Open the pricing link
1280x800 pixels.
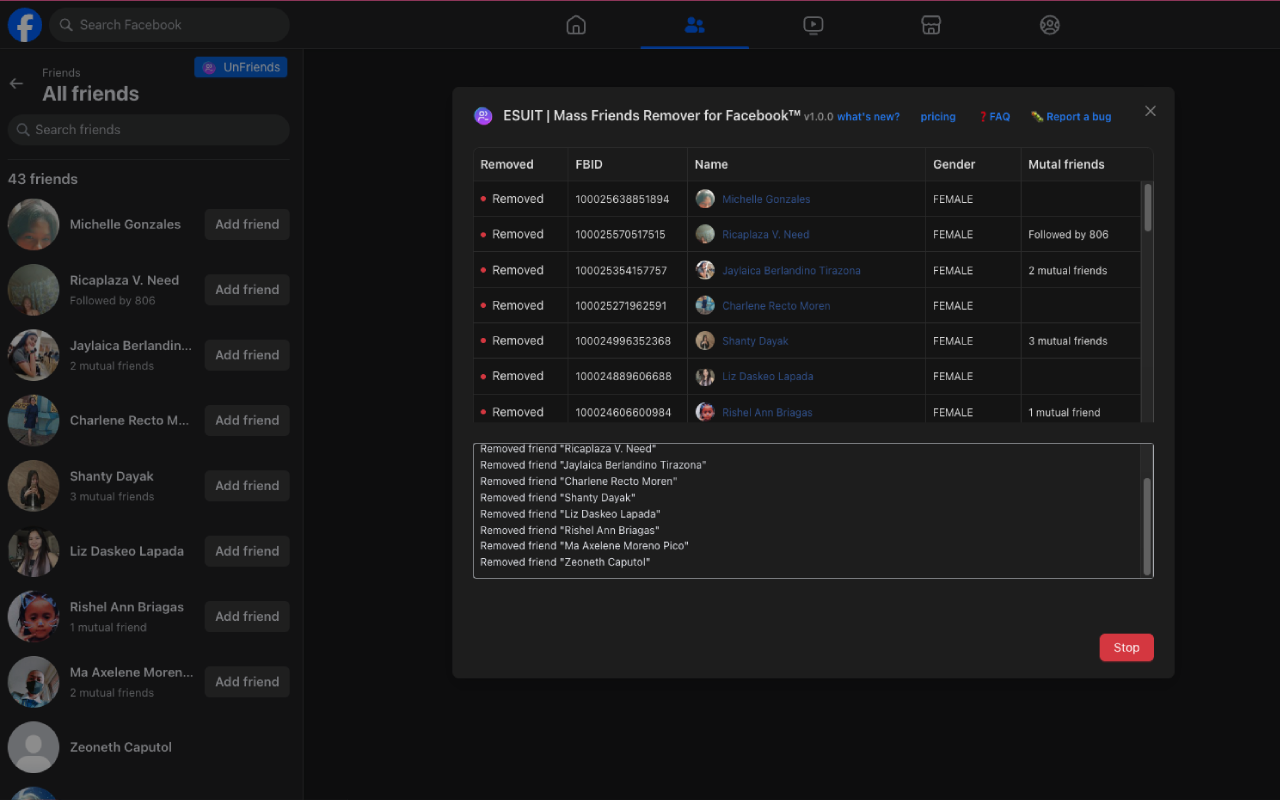point(938,117)
